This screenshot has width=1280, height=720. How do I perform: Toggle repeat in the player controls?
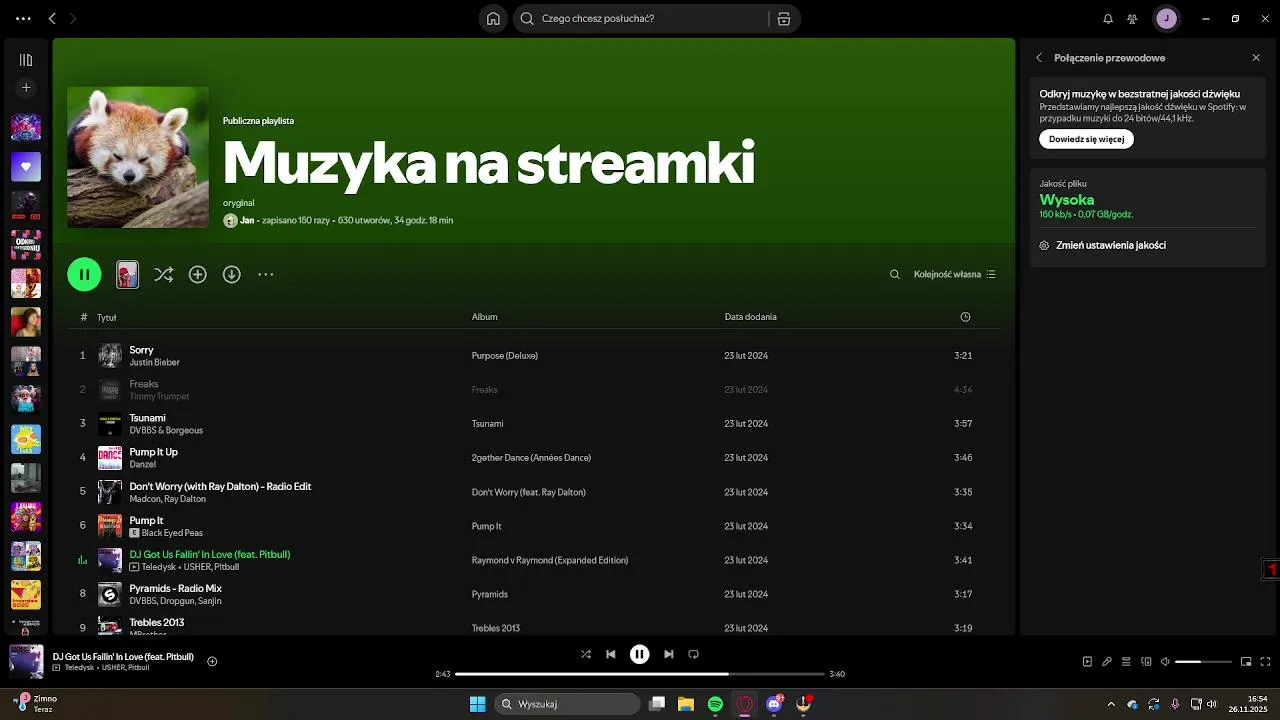tap(693, 654)
